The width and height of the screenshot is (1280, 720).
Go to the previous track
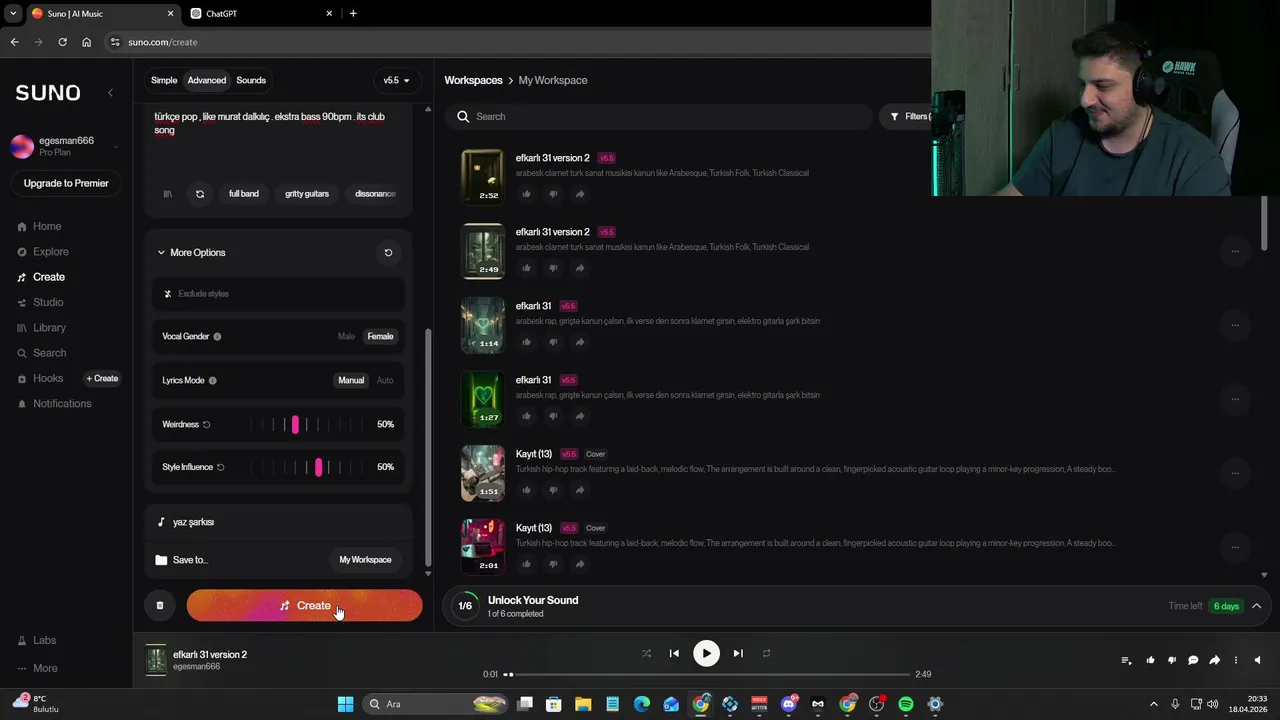674,653
